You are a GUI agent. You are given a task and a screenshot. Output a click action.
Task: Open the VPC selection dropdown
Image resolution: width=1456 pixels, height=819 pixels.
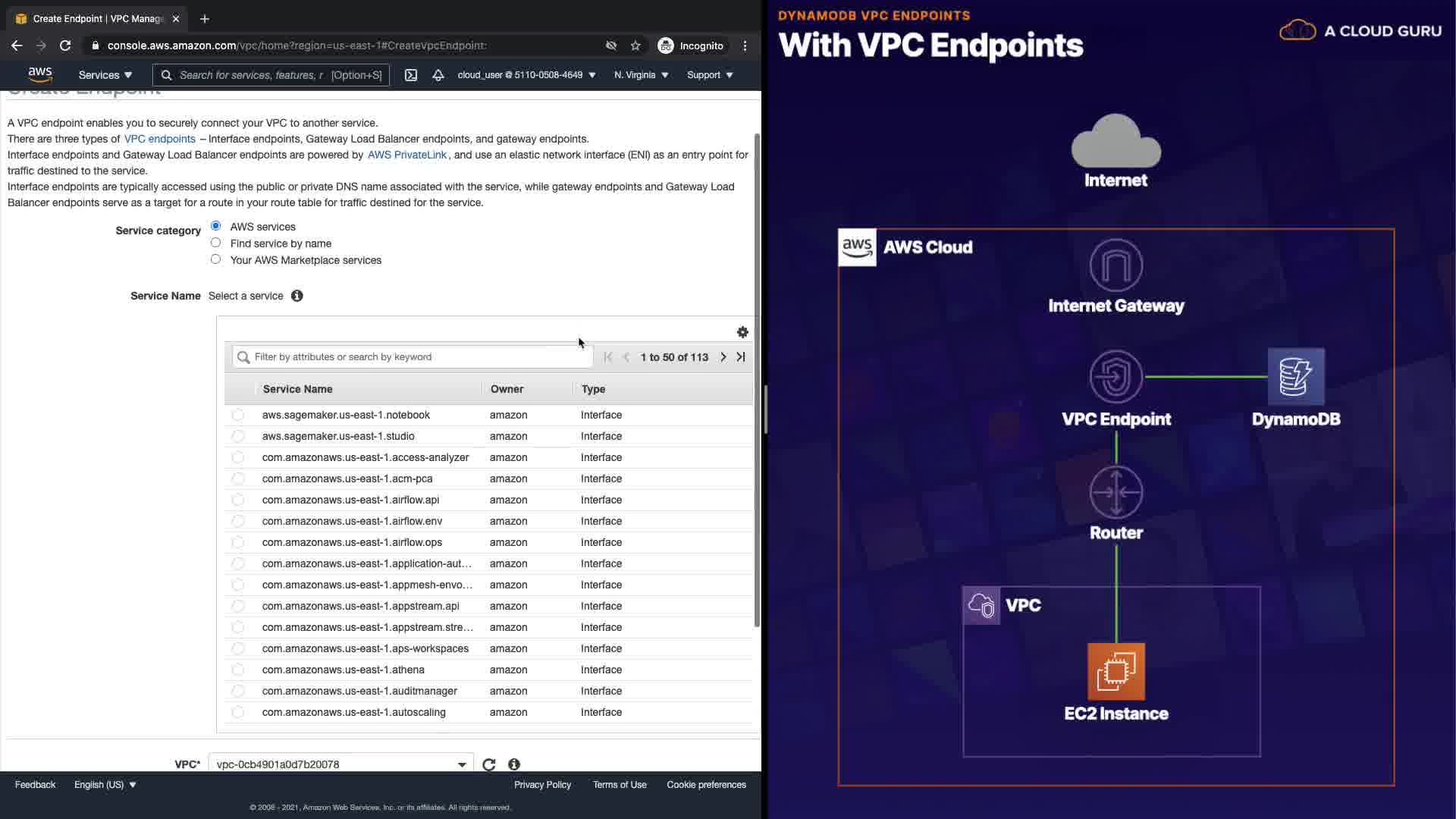pyautogui.click(x=340, y=764)
